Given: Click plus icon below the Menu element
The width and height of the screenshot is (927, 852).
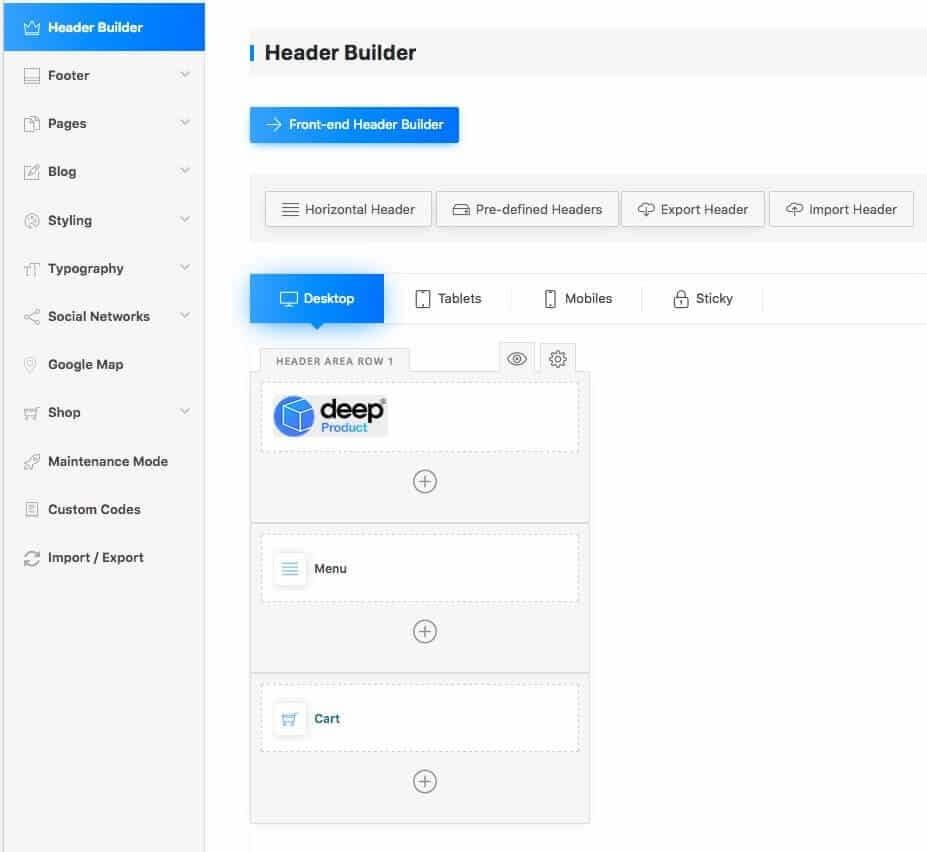Looking at the screenshot, I should pyautogui.click(x=425, y=632).
